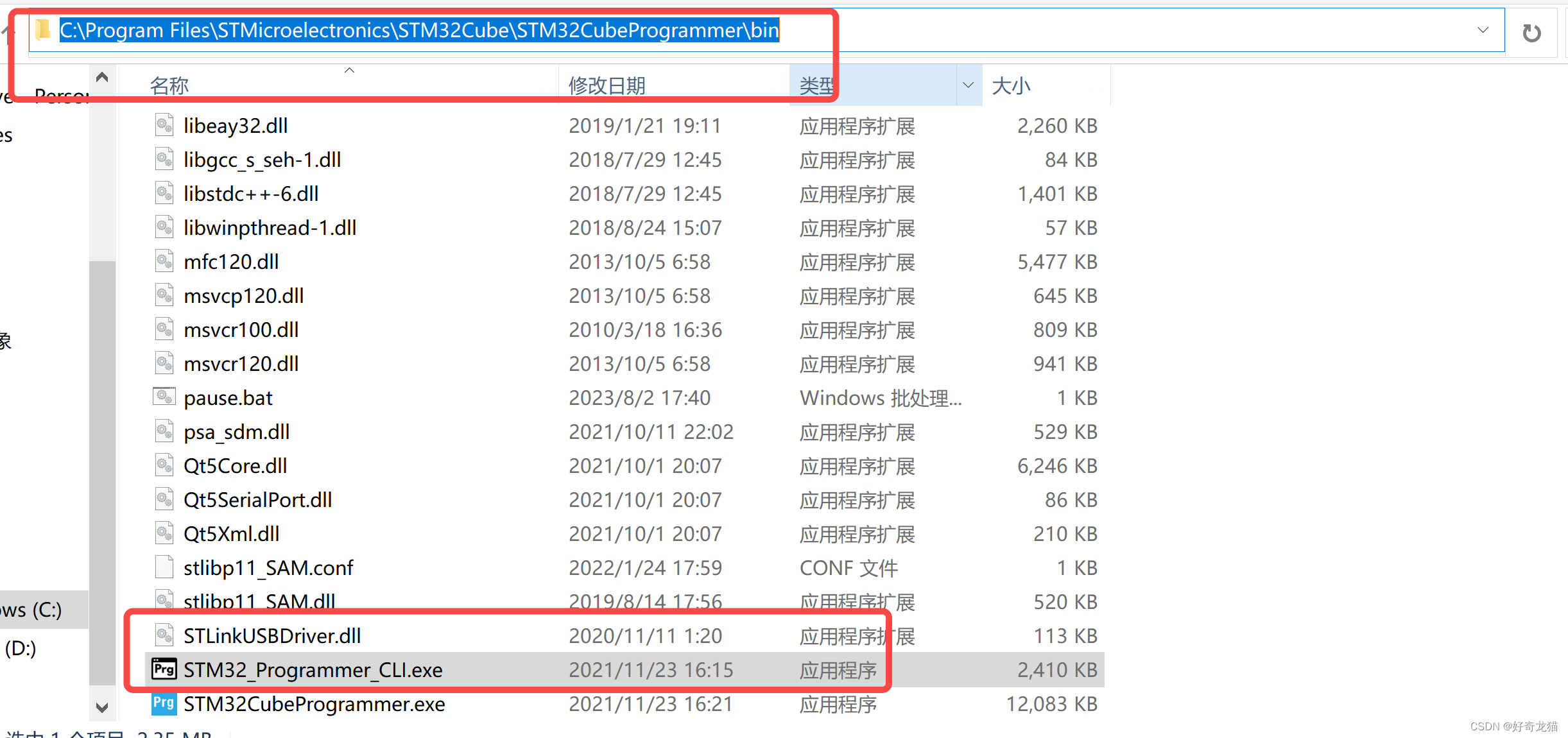Select file name libeay32.dll

tap(236, 126)
